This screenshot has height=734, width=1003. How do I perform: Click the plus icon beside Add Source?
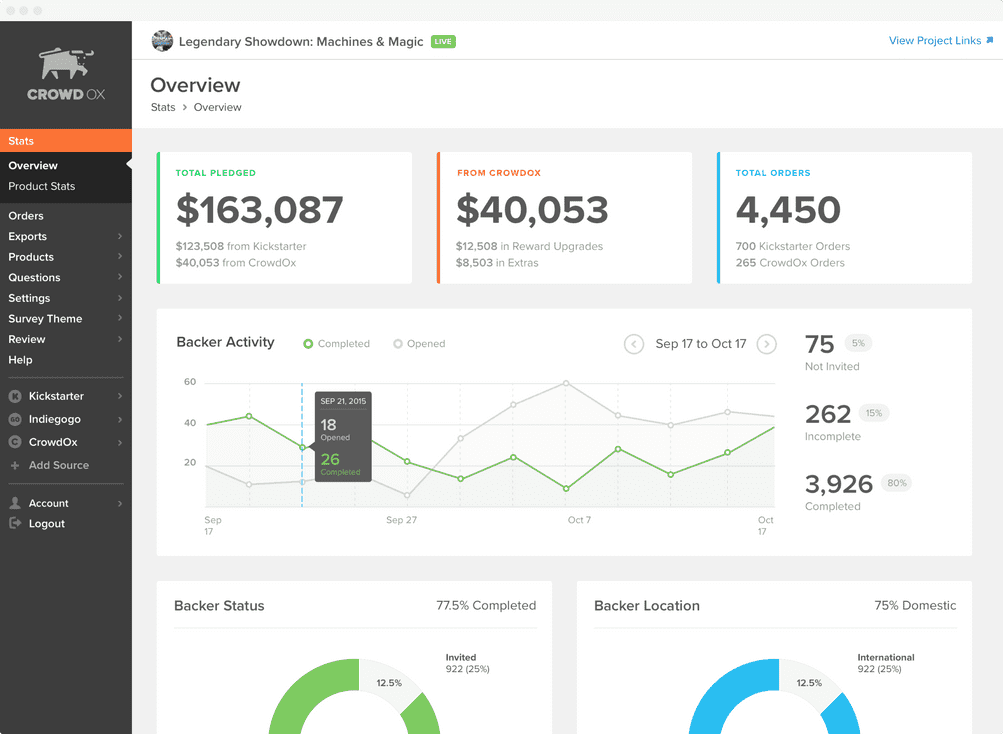point(15,465)
